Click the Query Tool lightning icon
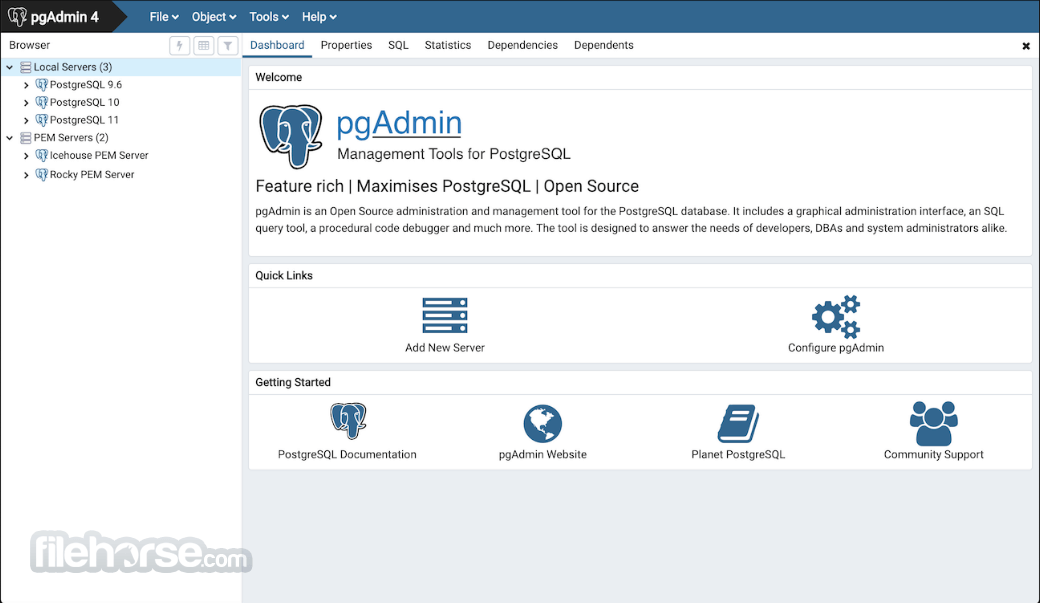 [180, 45]
